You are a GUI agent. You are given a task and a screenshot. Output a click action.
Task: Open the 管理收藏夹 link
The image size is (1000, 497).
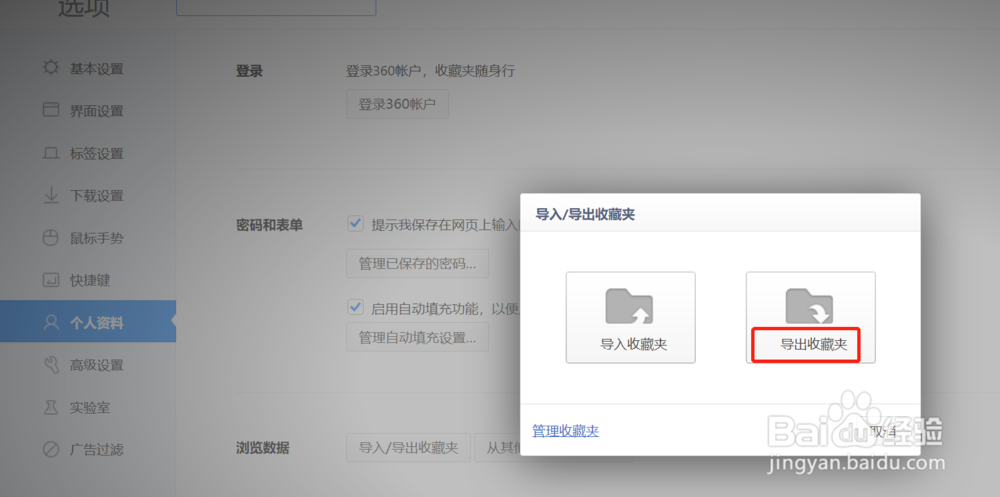point(566,431)
